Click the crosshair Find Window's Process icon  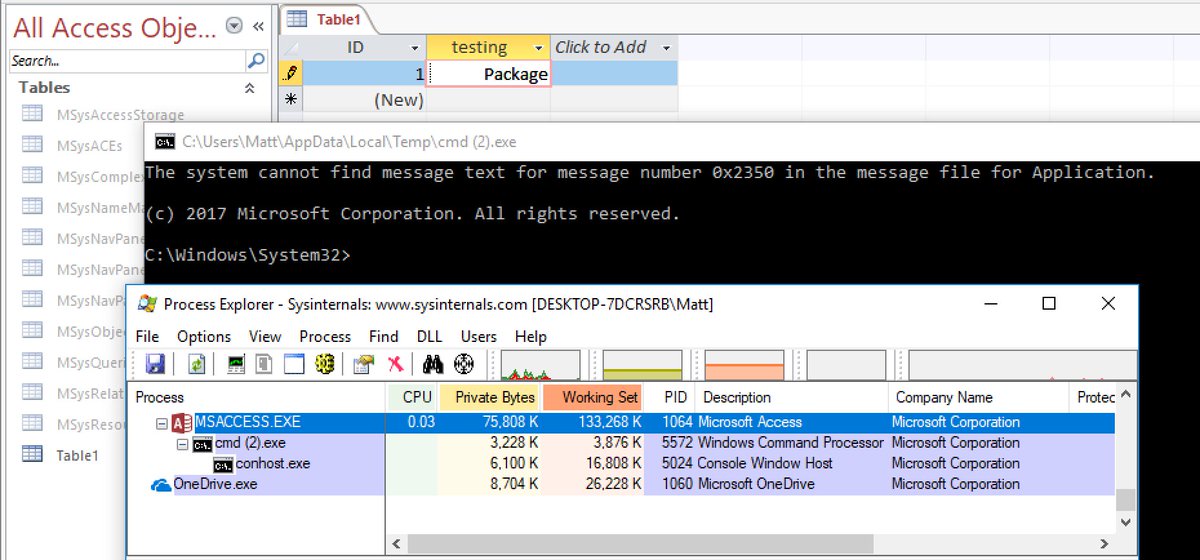[x=464, y=364]
